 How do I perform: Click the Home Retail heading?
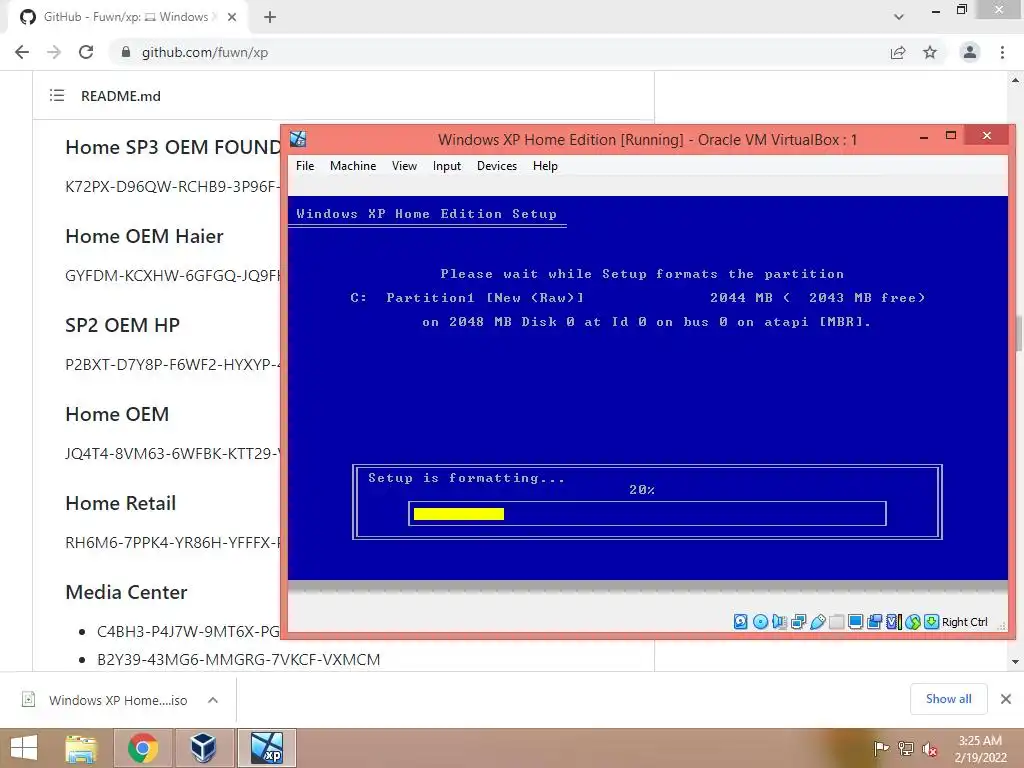pos(121,504)
